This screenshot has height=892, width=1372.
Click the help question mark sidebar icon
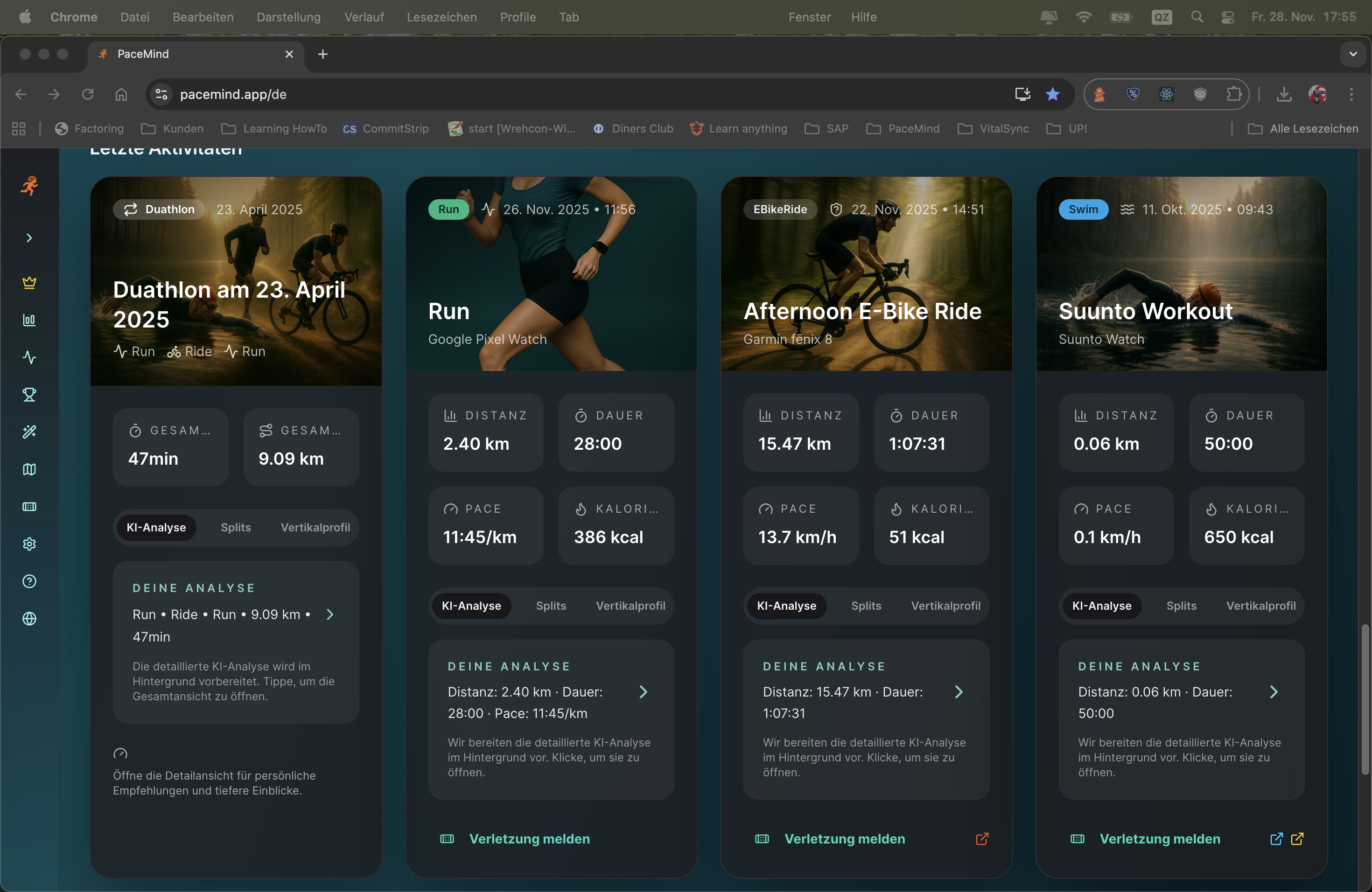(x=29, y=581)
